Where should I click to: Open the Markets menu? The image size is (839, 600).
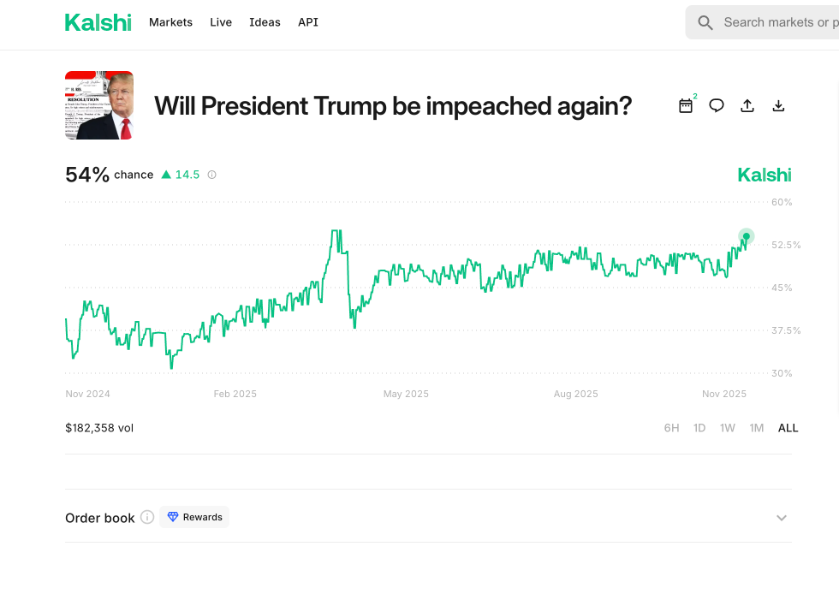(171, 22)
